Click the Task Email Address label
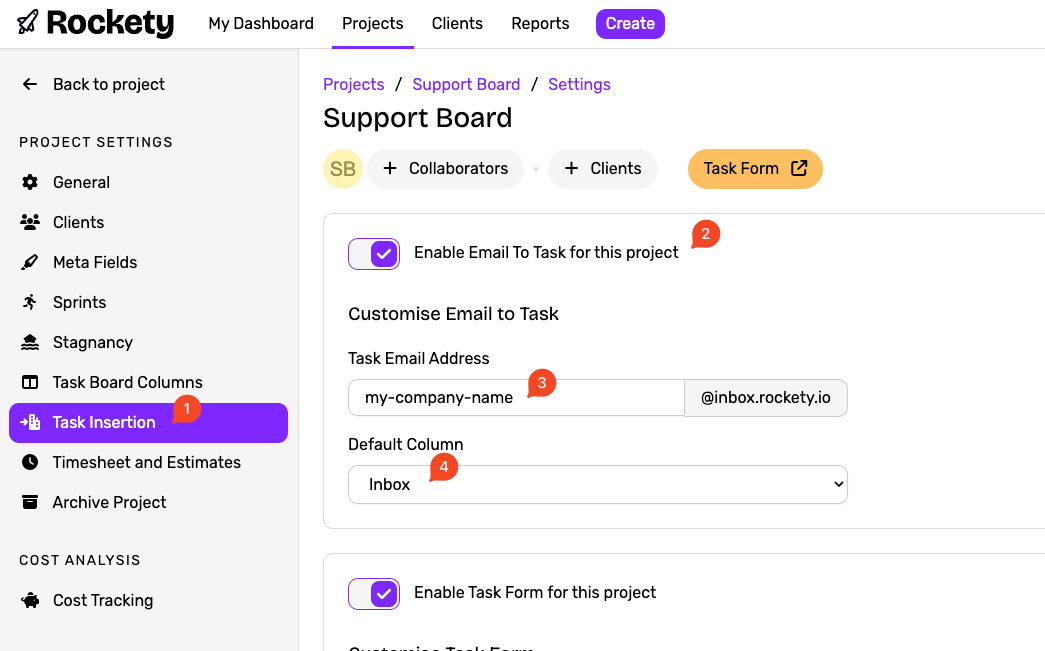The image size is (1045, 651). 419,358
